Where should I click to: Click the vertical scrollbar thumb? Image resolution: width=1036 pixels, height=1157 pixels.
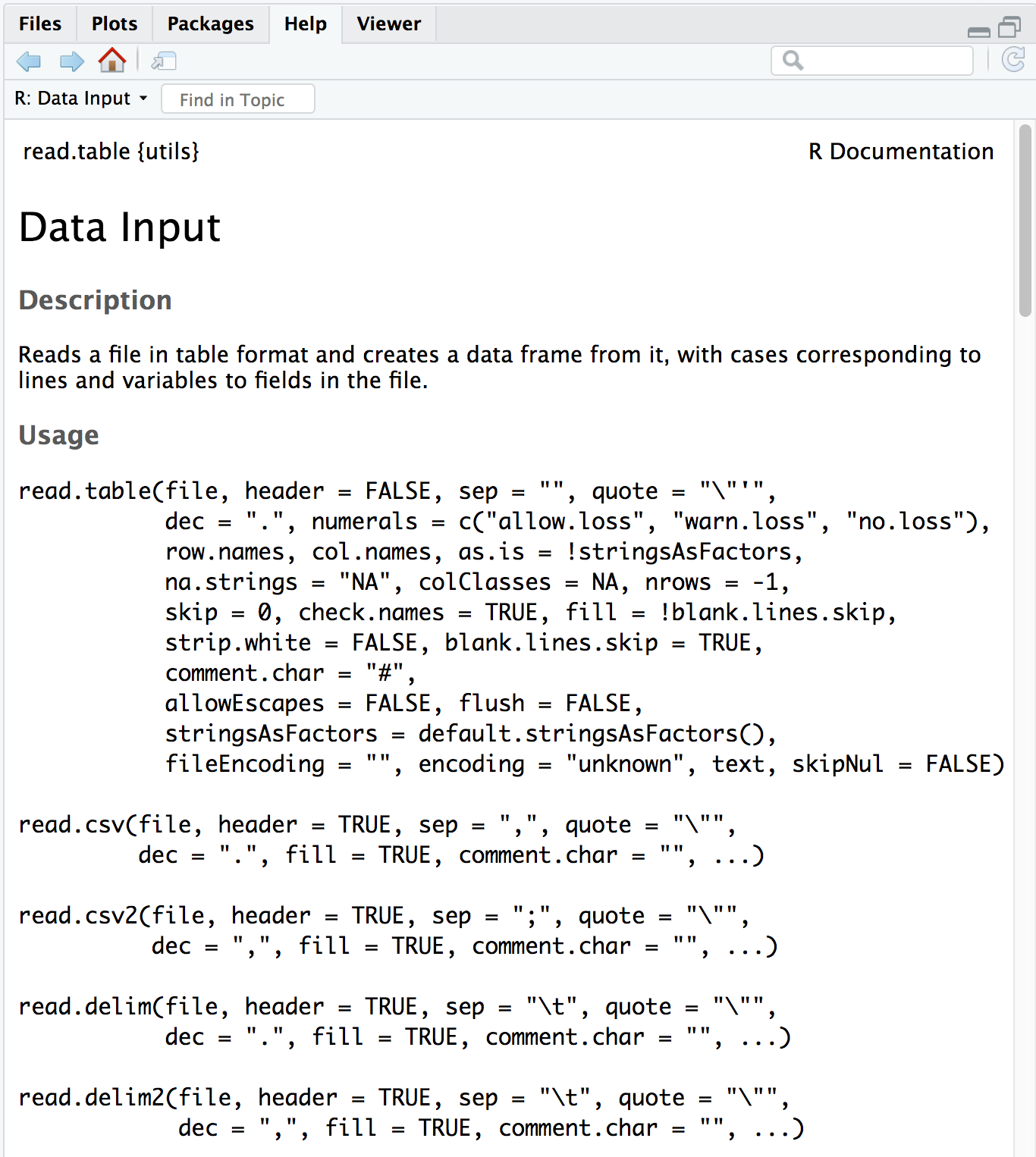(x=1025, y=220)
